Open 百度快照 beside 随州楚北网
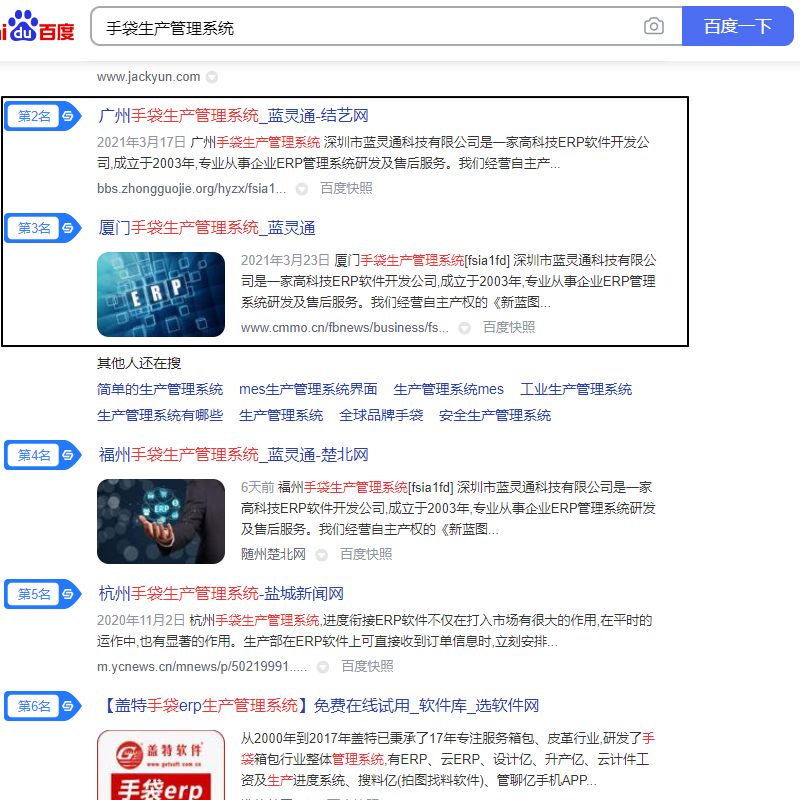The height and width of the screenshot is (800, 800). [366, 555]
